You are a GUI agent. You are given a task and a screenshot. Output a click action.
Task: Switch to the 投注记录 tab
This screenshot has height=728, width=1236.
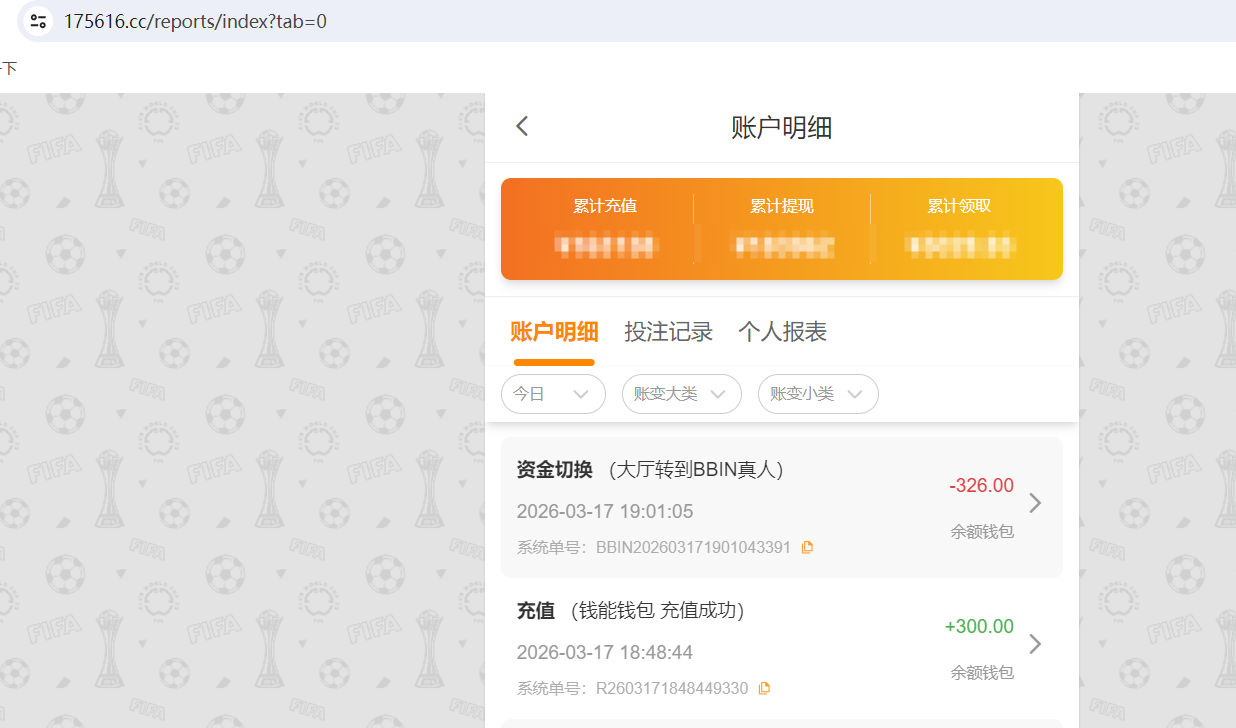668,331
